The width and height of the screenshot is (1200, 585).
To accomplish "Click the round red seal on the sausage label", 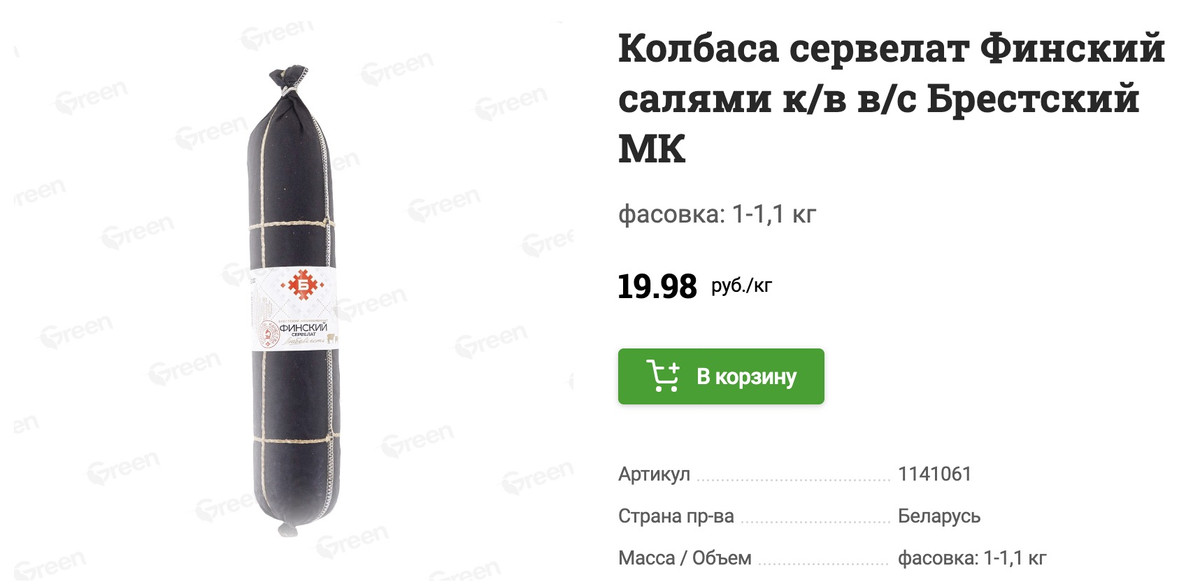I will tap(268, 335).
